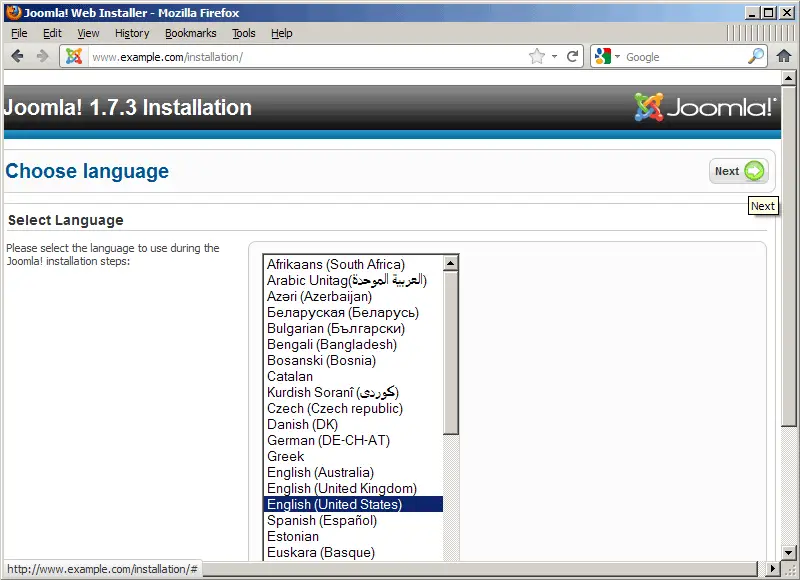Select English (United Kingdom) from the list
This screenshot has width=800, height=580.
353,488
